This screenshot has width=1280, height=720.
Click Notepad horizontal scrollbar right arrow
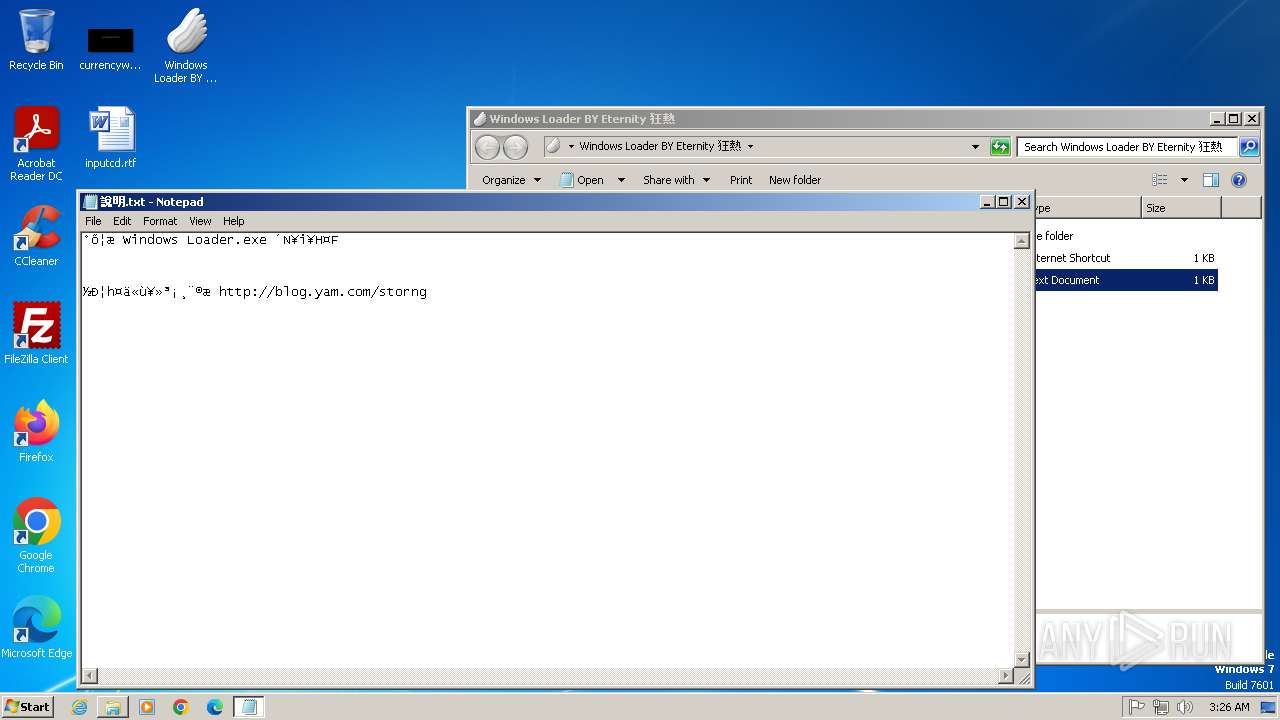click(1006, 677)
